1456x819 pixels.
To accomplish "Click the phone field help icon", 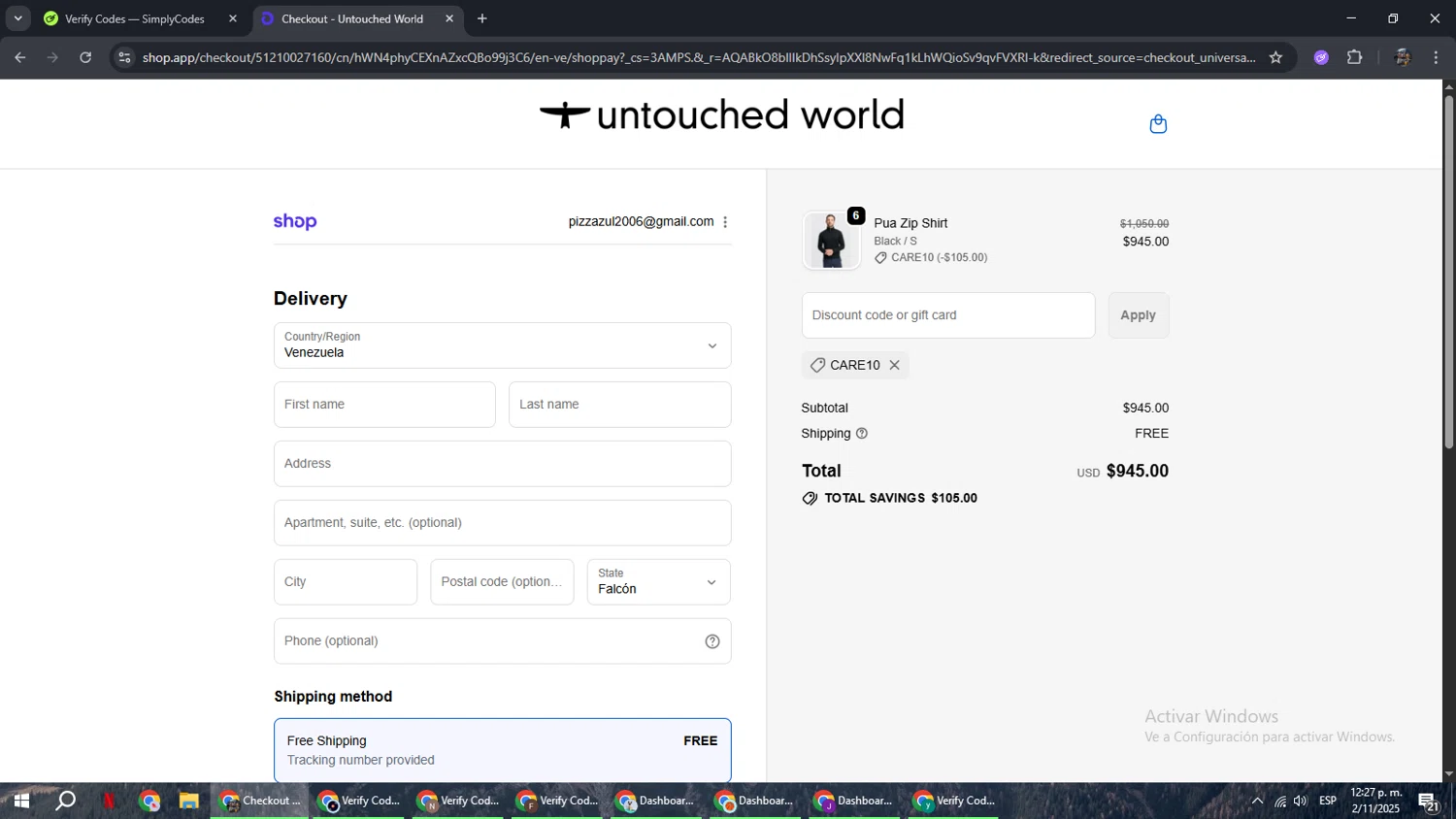I will [x=712, y=641].
